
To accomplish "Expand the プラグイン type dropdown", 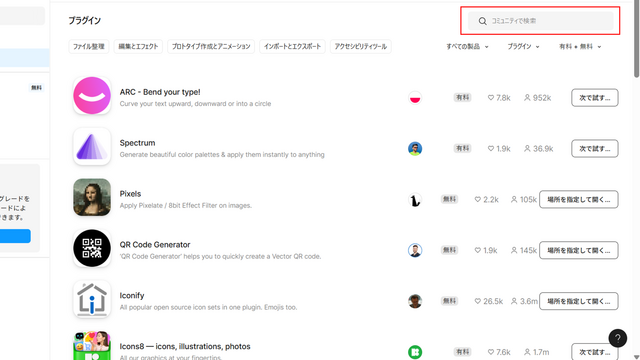I will (523, 47).
